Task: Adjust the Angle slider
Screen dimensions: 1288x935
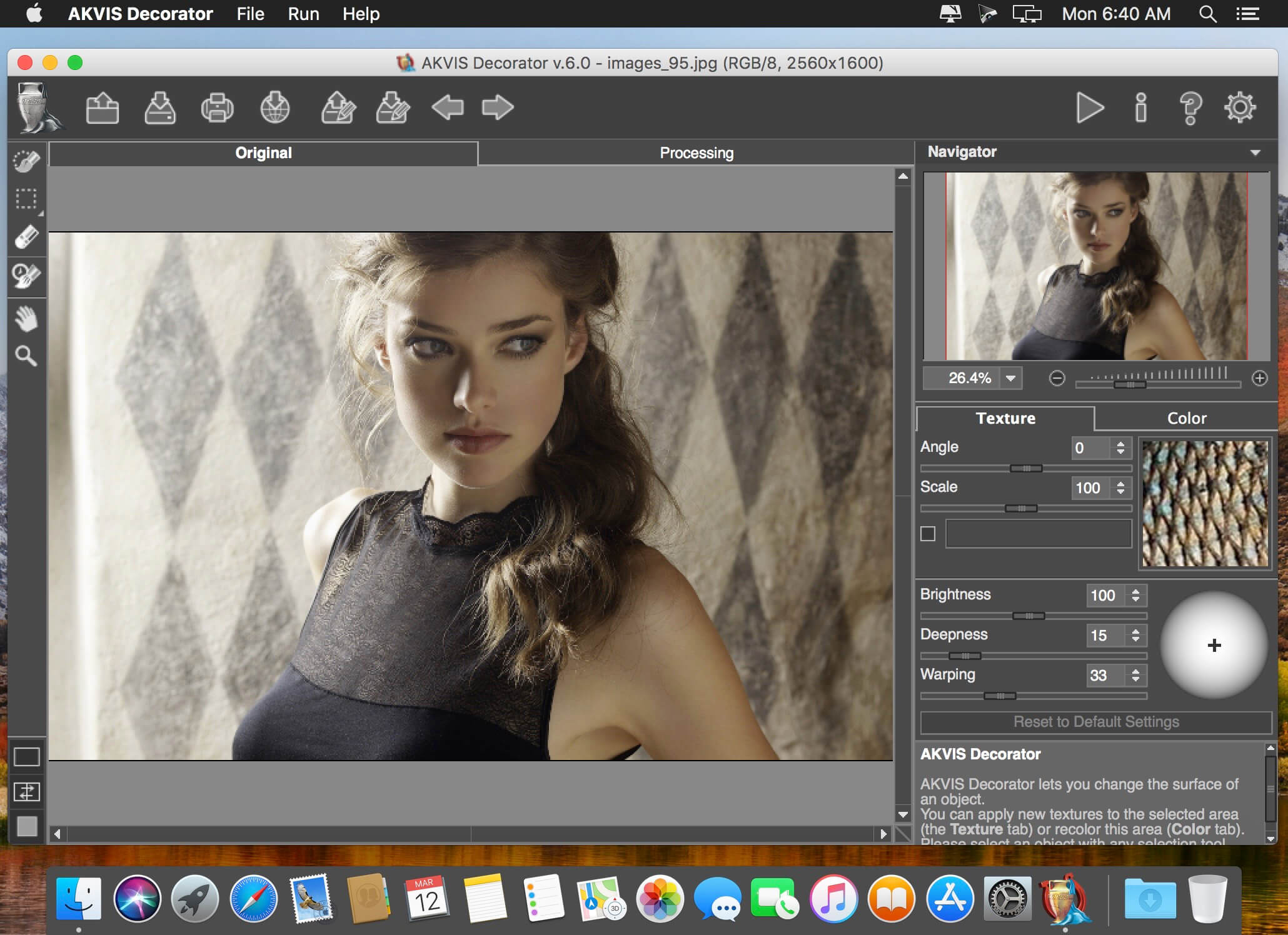Action: click(1026, 468)
